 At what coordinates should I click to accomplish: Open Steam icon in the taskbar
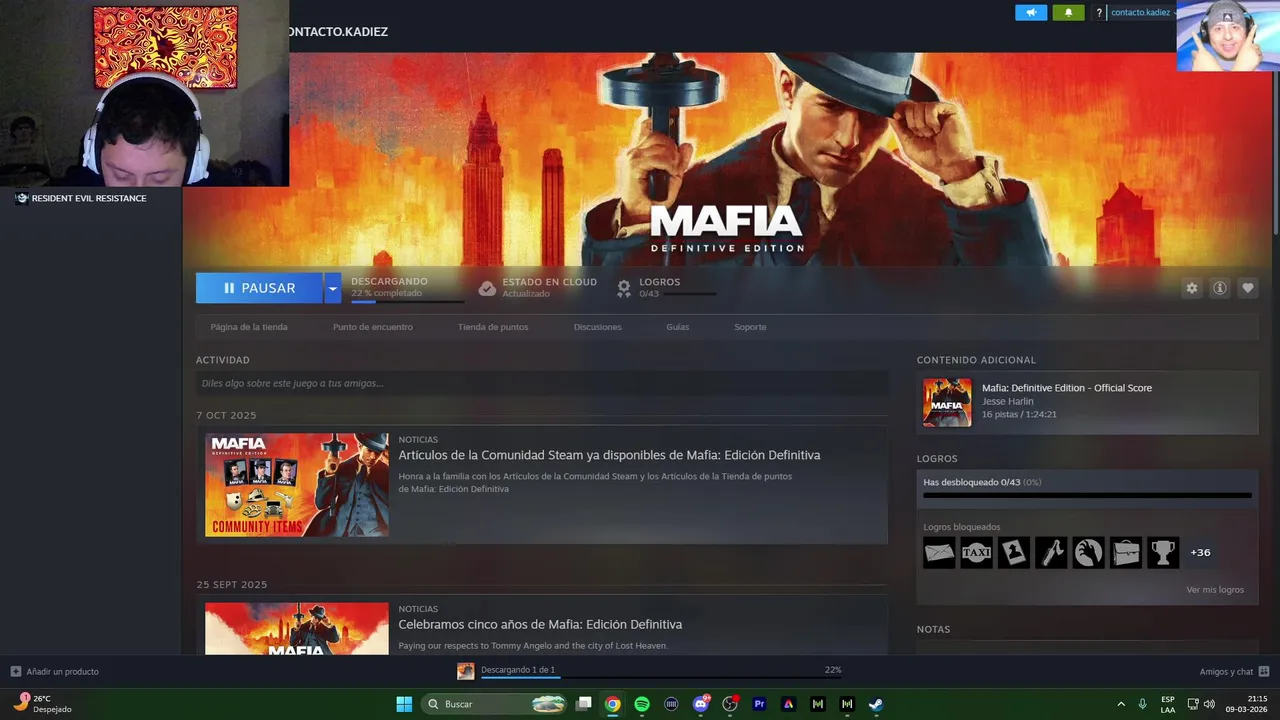coord(876,704)
